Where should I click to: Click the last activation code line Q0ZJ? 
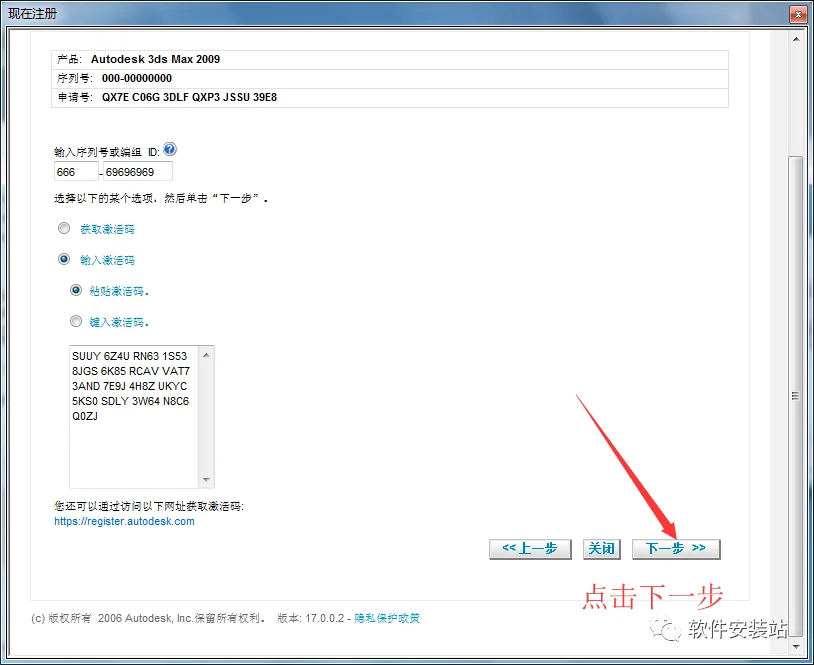(x=85, y=416)
